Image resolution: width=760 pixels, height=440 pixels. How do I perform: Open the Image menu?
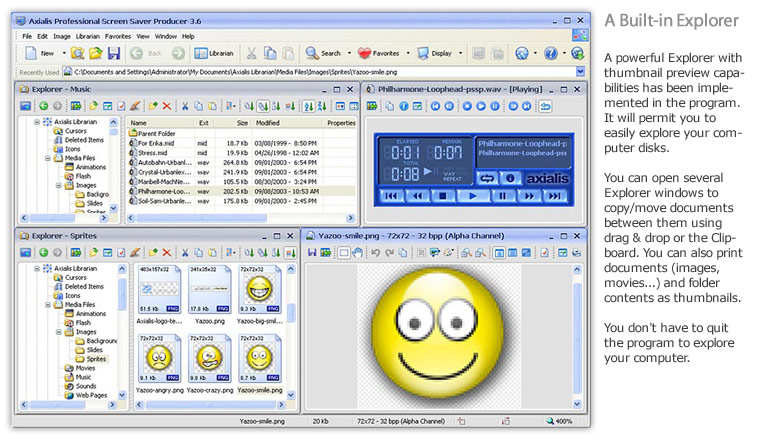(62, 36)
